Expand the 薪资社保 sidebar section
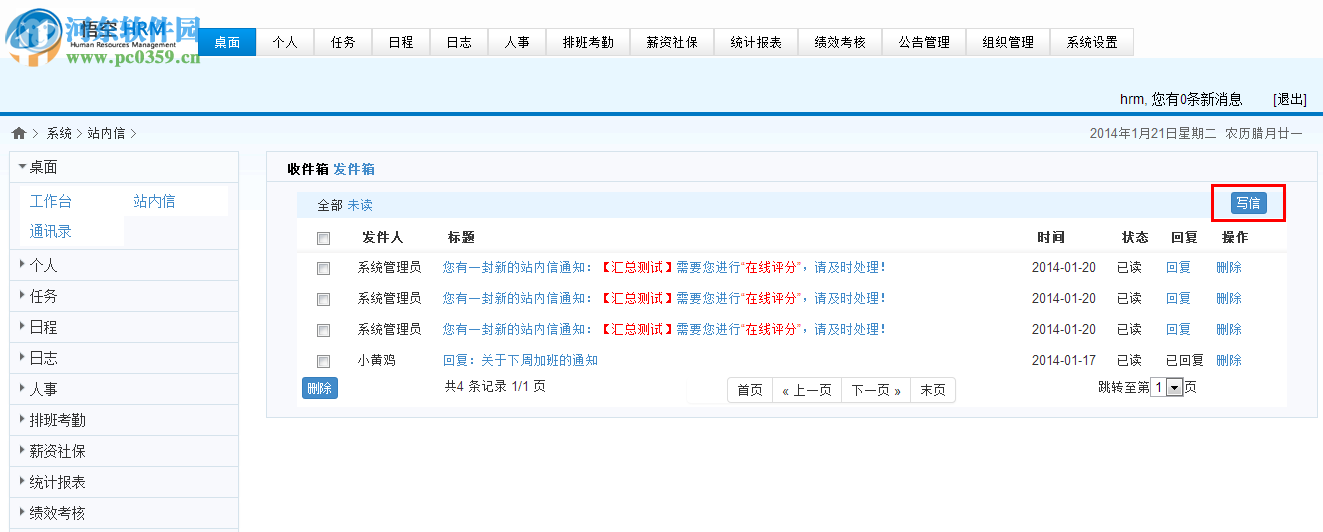The height and width of the screenshot is (532, 1323). pyautogui.click(x=124, y=451)
